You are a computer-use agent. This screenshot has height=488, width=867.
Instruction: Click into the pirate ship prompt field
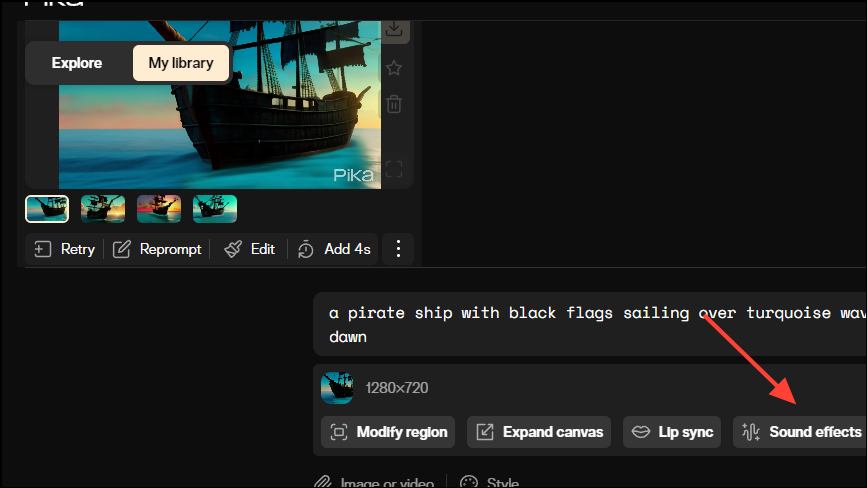[590, 324]
